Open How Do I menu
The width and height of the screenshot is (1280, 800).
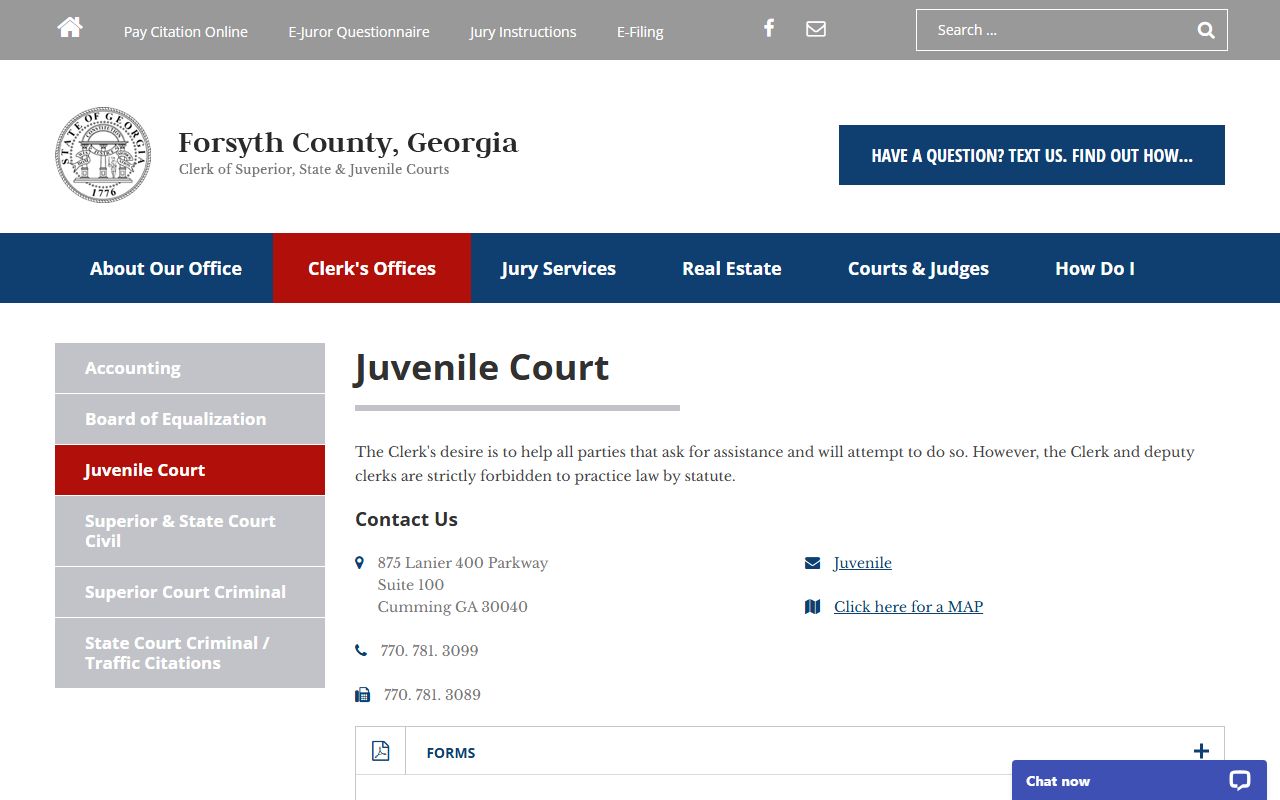click(1095, 268)
